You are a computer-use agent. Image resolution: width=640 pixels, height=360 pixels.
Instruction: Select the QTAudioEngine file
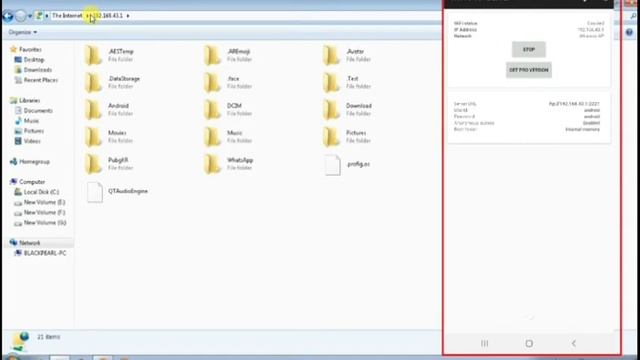point(117,191)
